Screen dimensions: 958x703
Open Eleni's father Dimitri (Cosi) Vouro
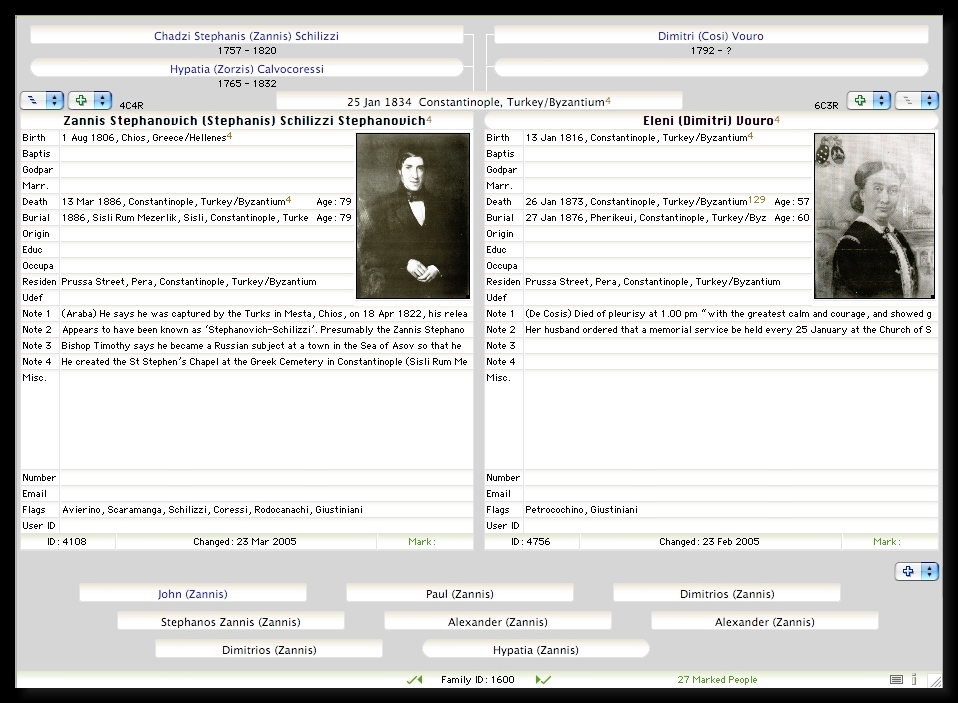pyautogui.click(x=710, y=36)
